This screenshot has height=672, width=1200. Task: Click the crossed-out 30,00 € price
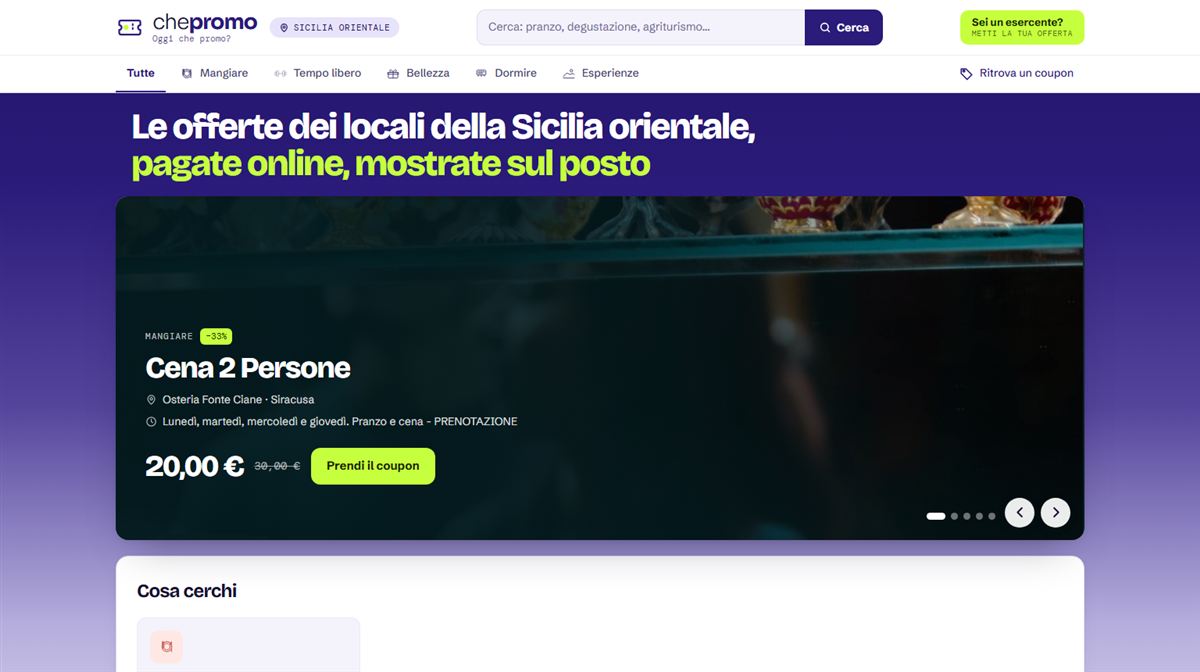(x=277, y=466)
